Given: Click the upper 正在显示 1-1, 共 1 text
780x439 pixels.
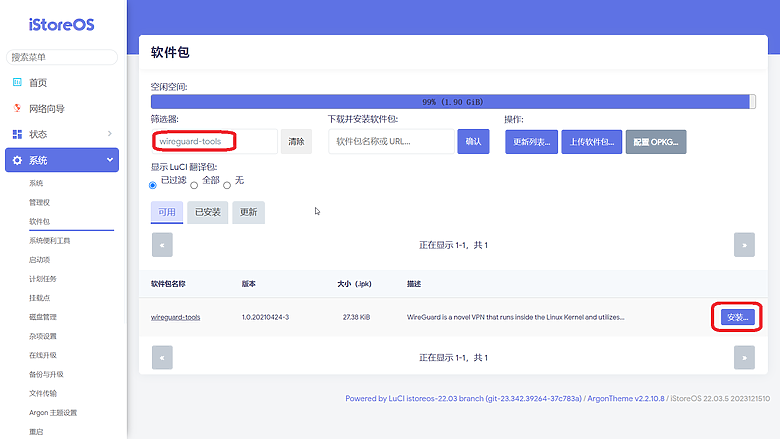Looking at the screenshot, I should (453, 245).
